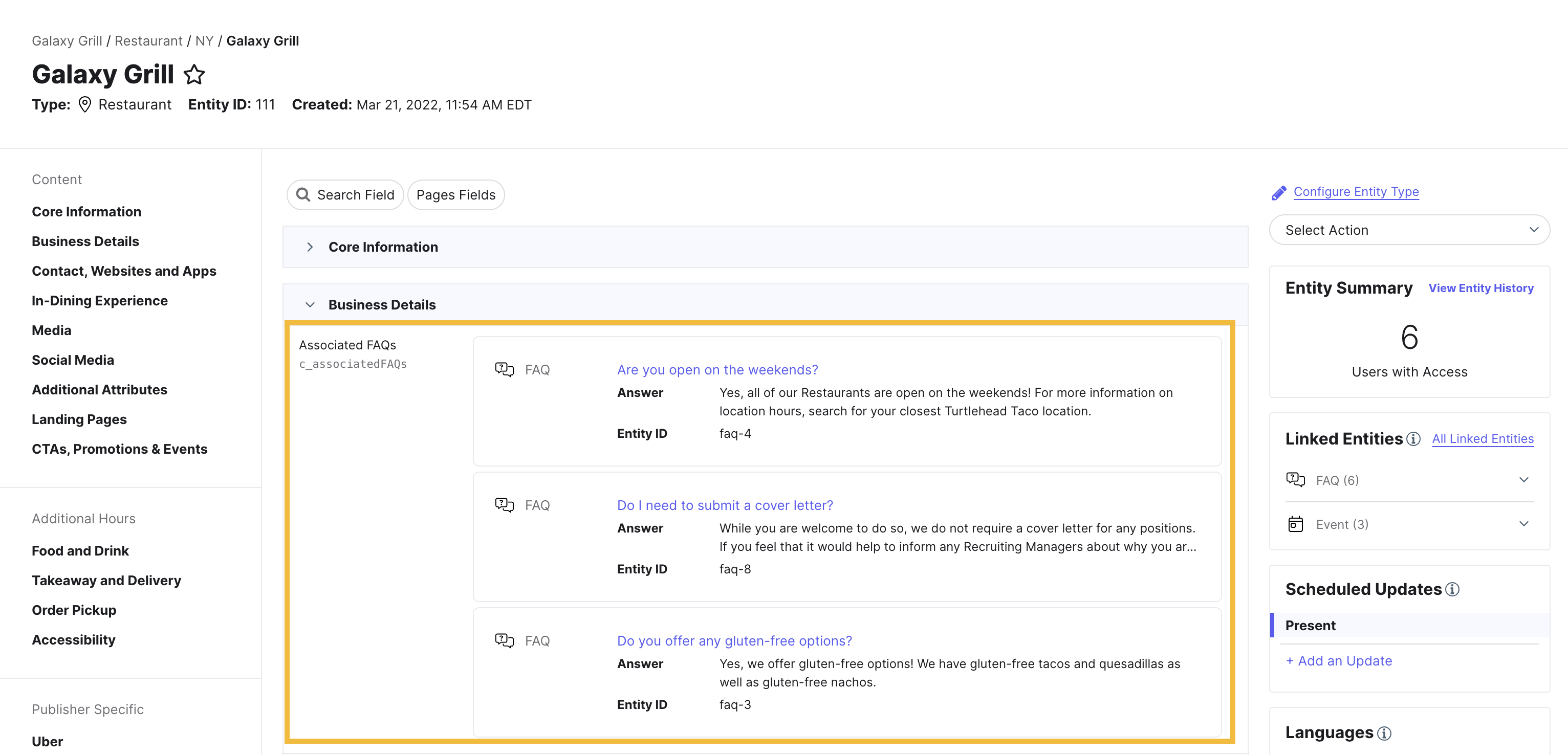The height and width of the screenshot is (755, 1568).
Task: Collapse the Business Details section
Action: [x=310, y=304]
